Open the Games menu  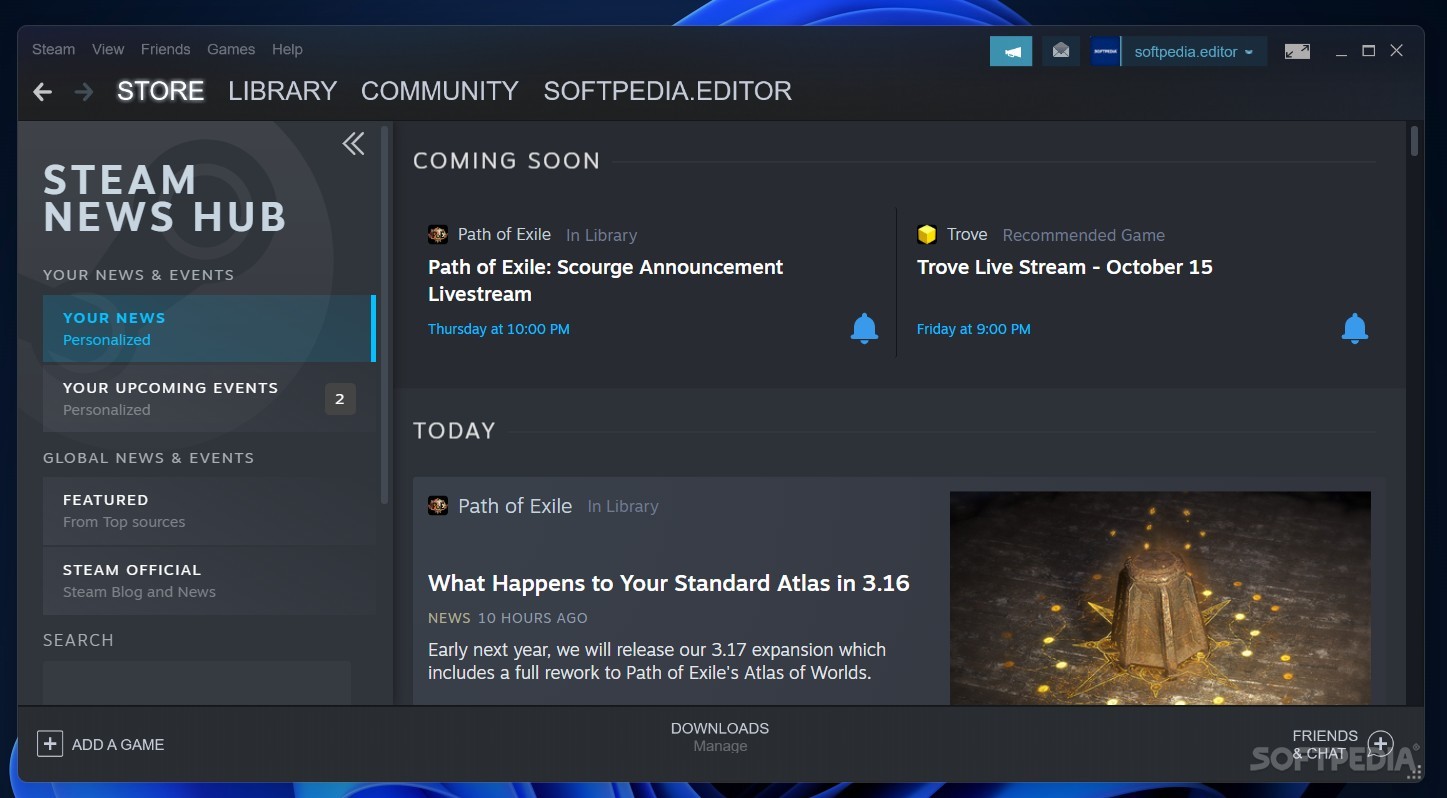coord(231,49)
